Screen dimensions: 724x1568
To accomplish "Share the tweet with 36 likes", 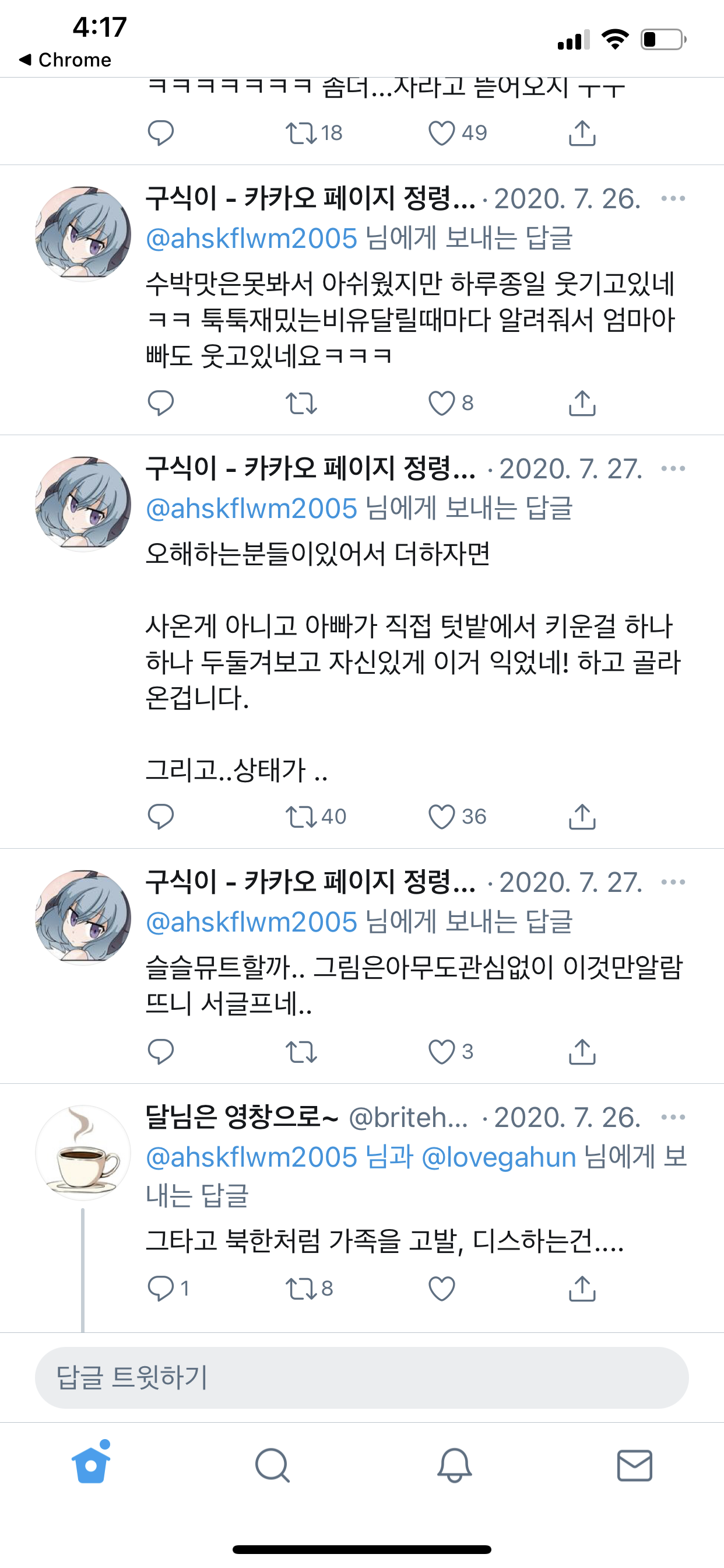I will click(582, 816).
